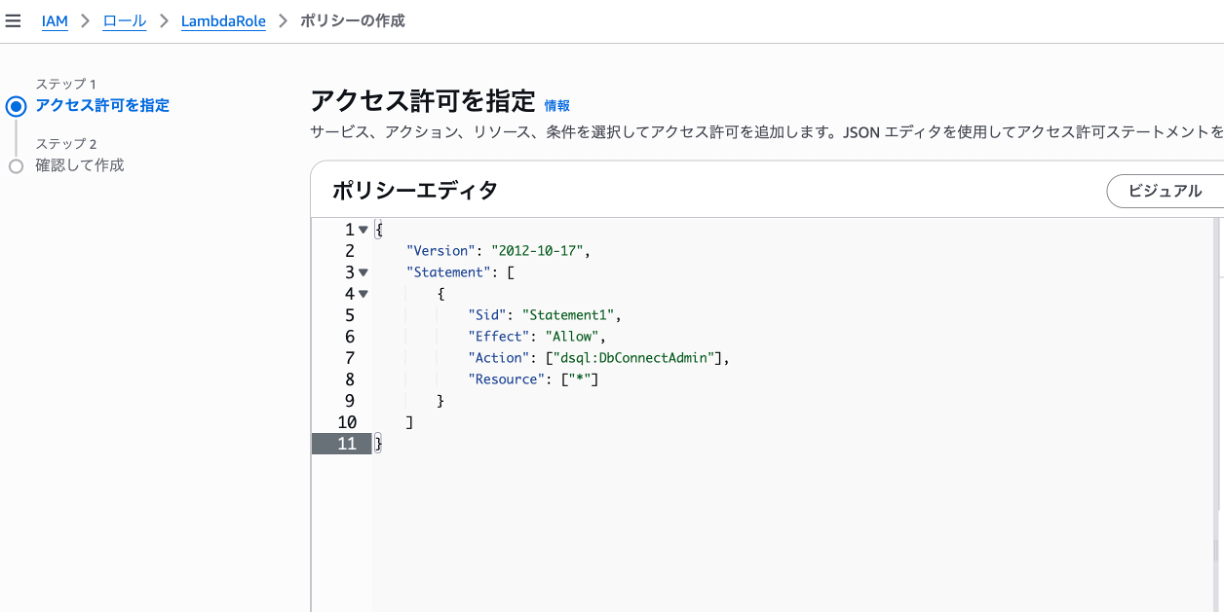Select step 1 アクセス許可を指定 radio
The width and height of the screenshot is (1224, 612).
pyautogui.click(x=15, y=106)
